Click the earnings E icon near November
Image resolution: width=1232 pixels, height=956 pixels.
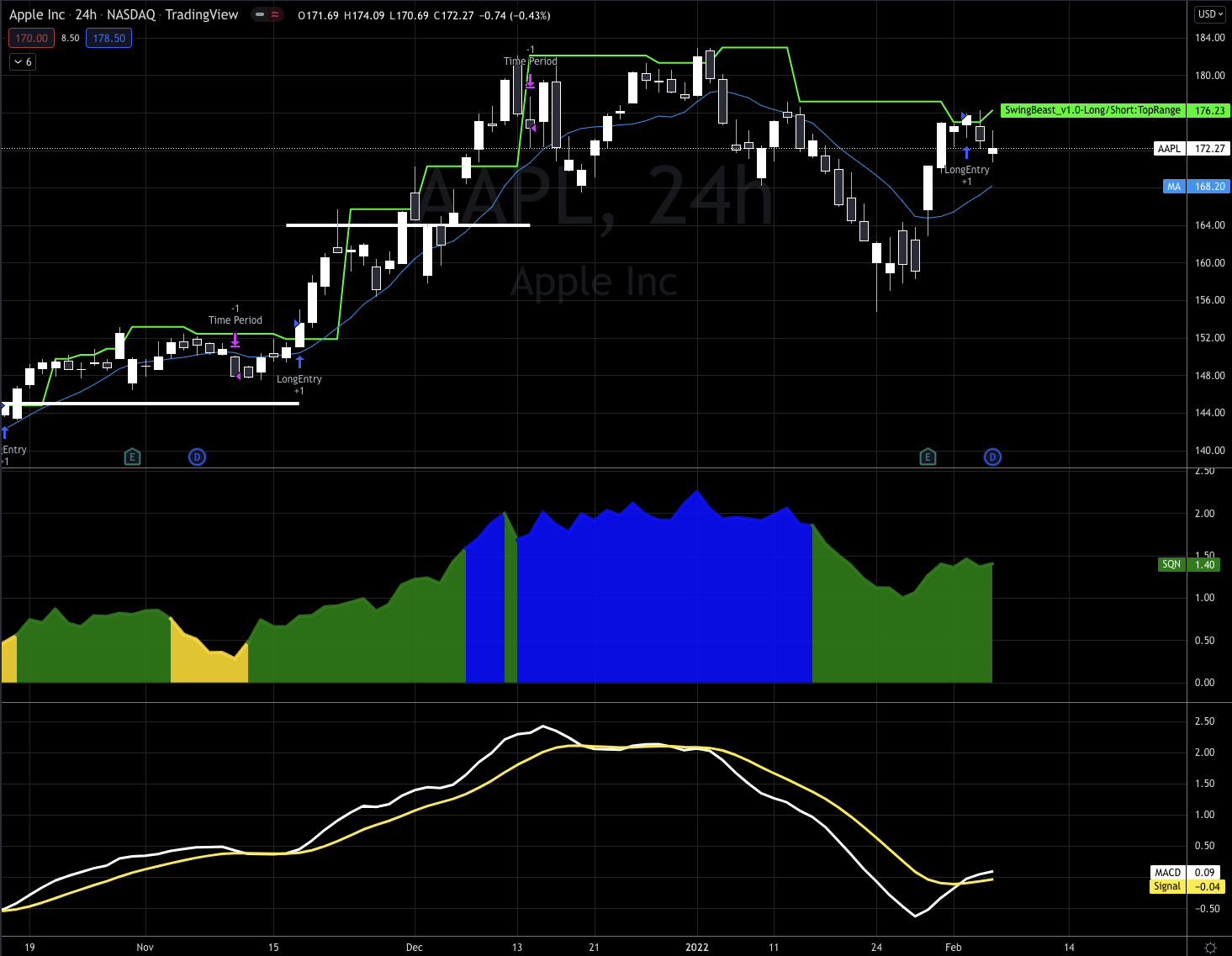132,457
